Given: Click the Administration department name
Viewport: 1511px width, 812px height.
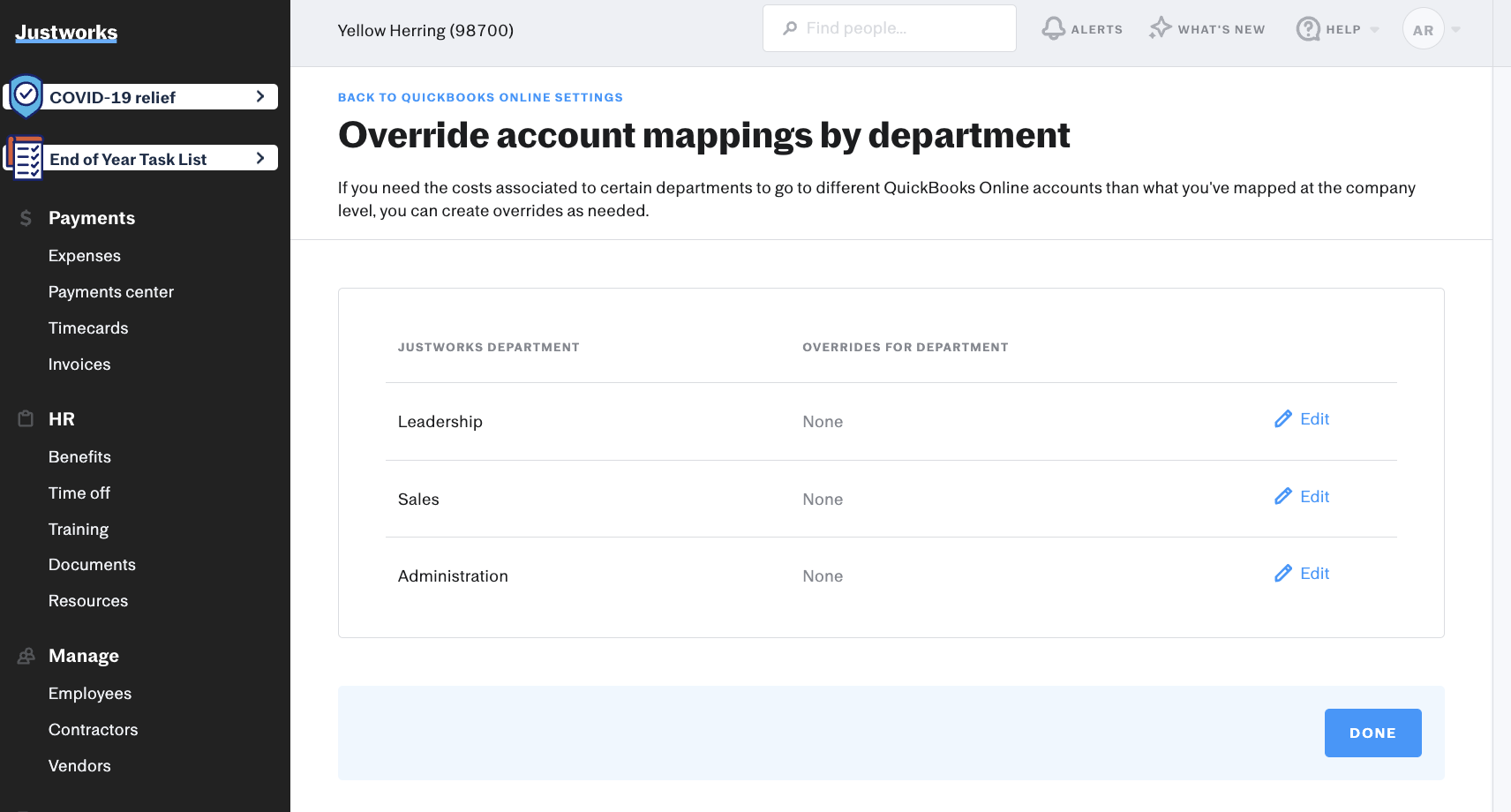Looking at the screenshot, I should (453, 576).
